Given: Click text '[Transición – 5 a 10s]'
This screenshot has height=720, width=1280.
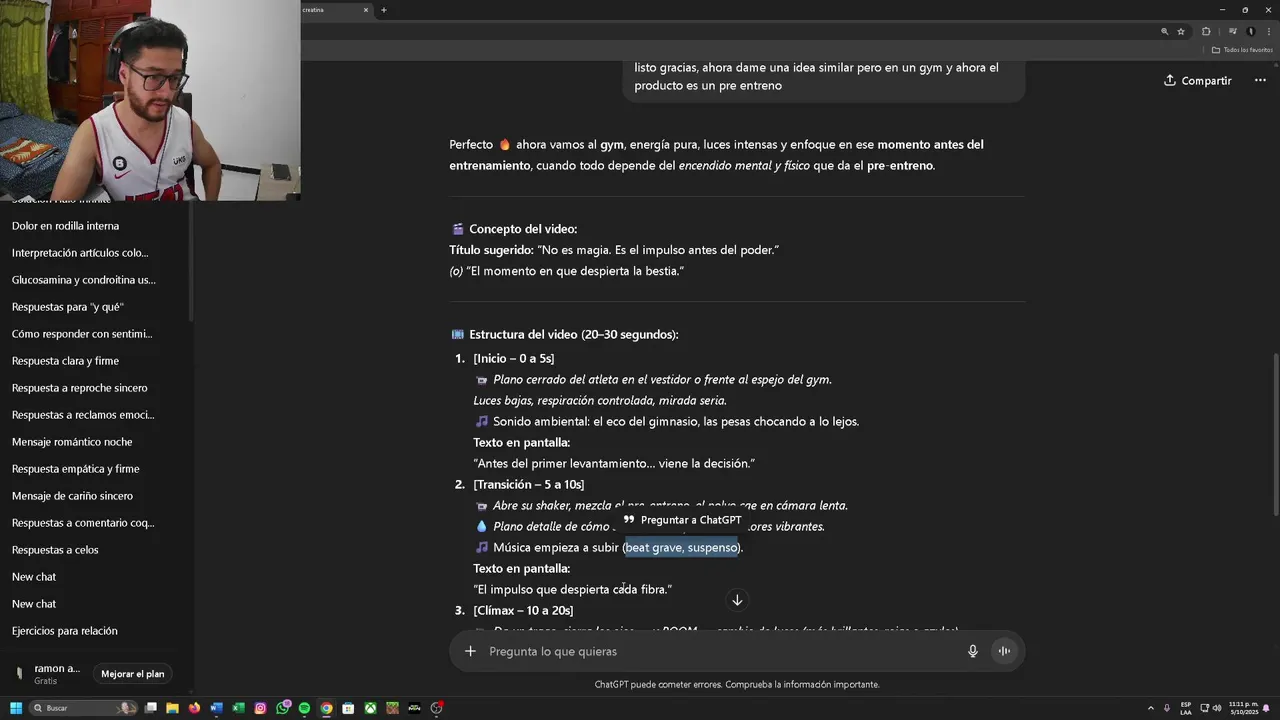Looking at the screenshot, I should coord(529,485).
